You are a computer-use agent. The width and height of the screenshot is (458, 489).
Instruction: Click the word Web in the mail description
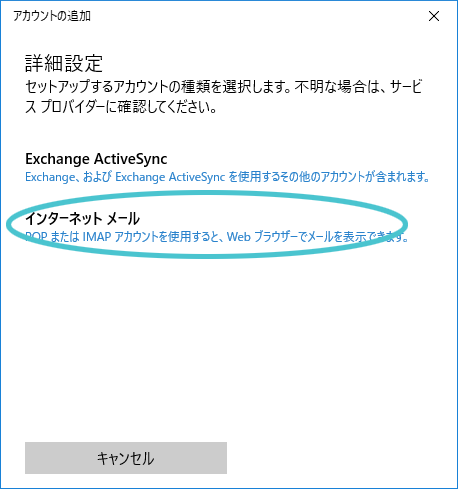[x=239, y=237]
